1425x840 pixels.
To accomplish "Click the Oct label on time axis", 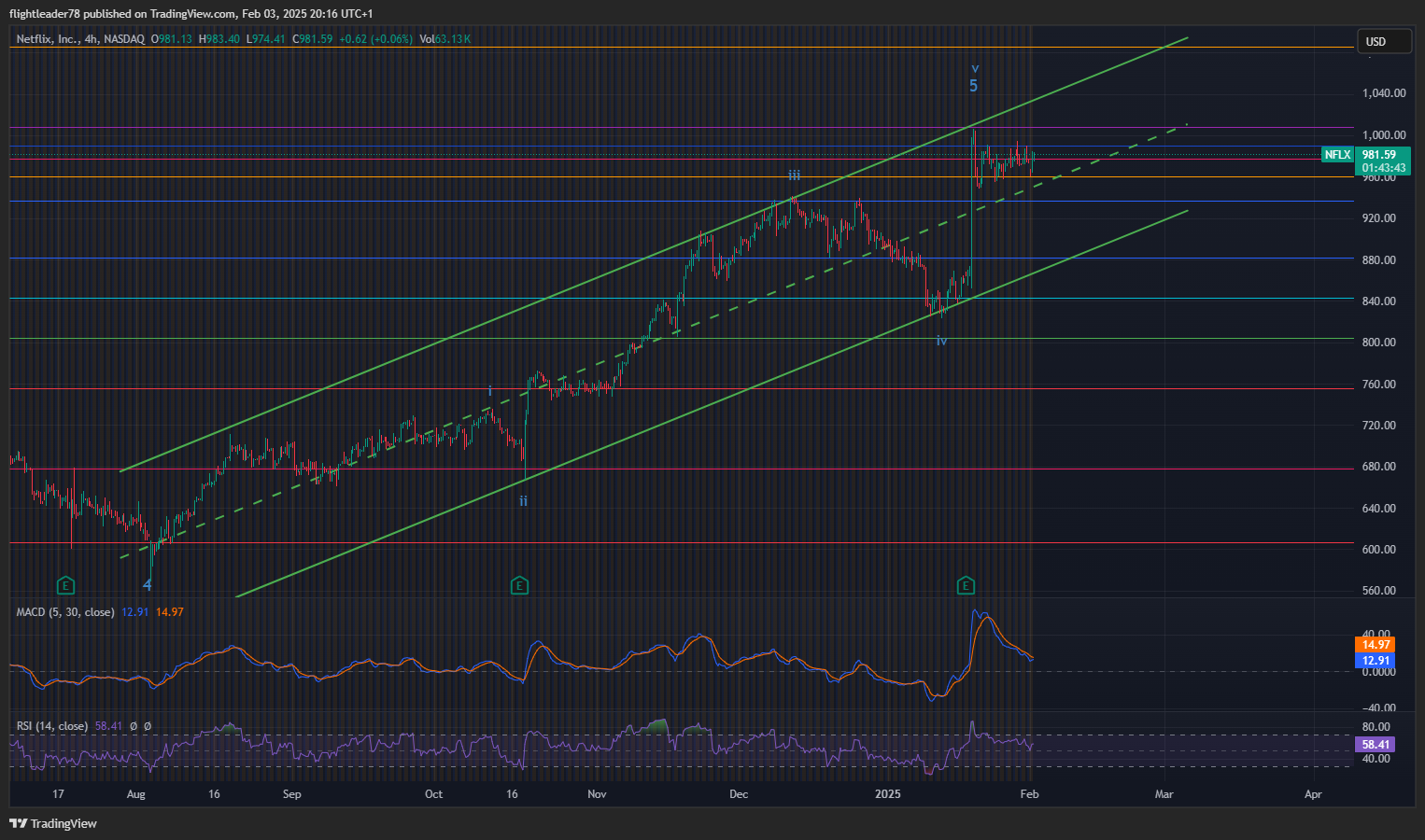I will (433, 794).
